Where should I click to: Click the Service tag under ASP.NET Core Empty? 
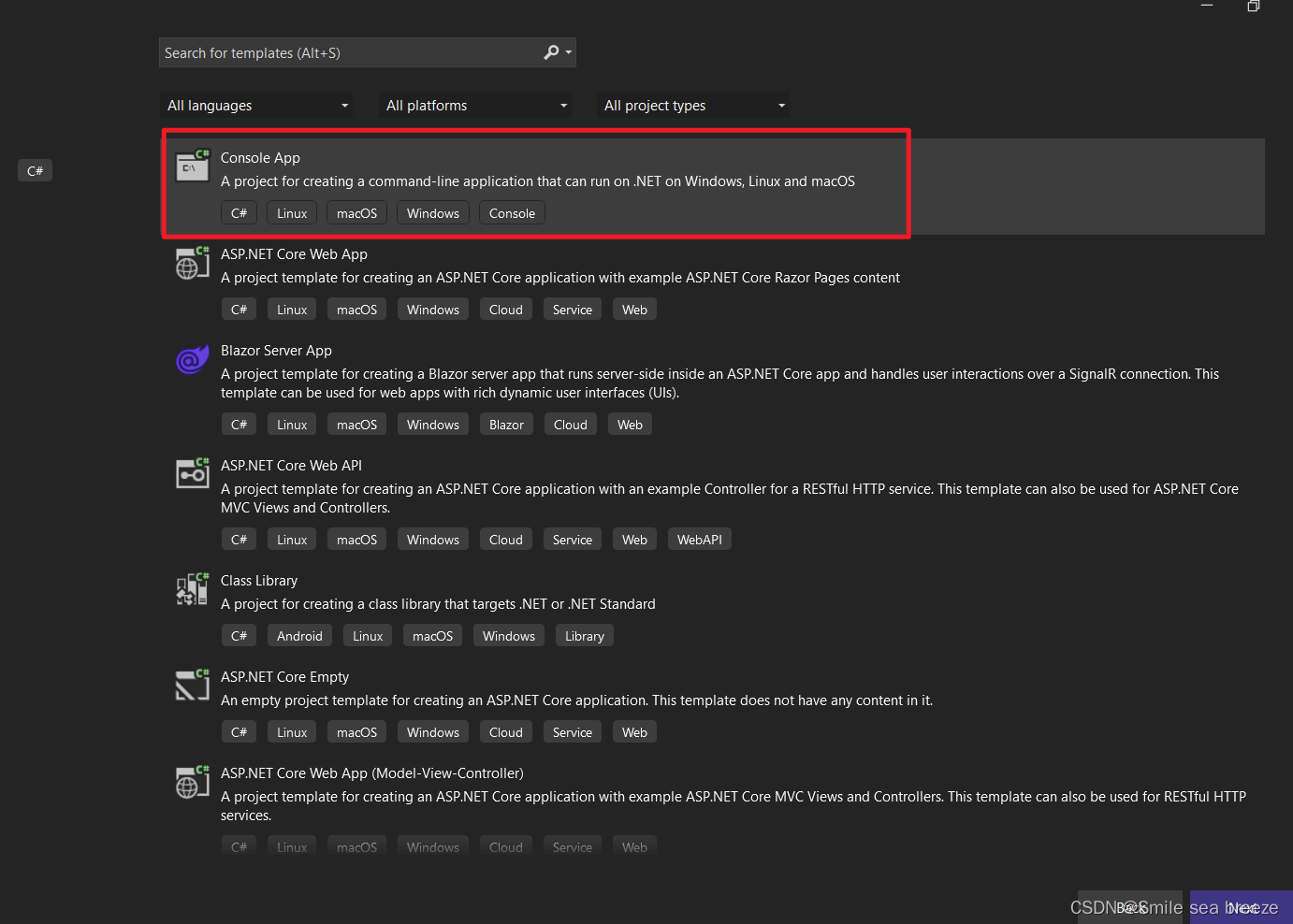point(573,732)
